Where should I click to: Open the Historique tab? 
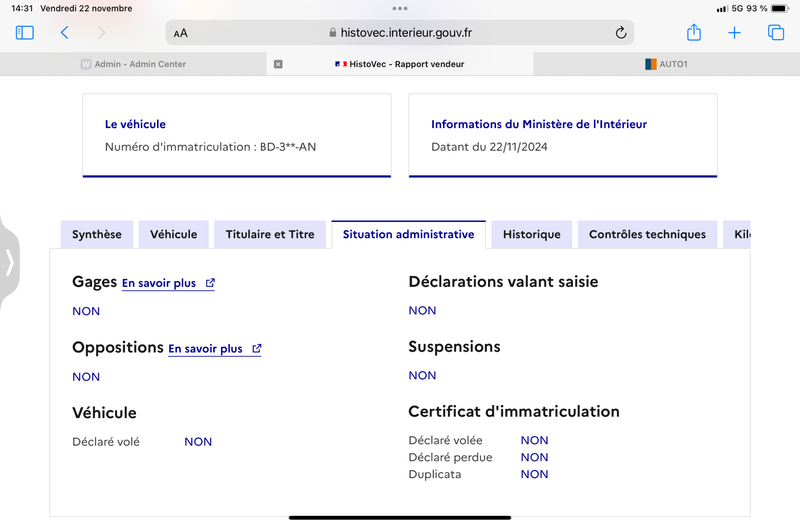532,234
